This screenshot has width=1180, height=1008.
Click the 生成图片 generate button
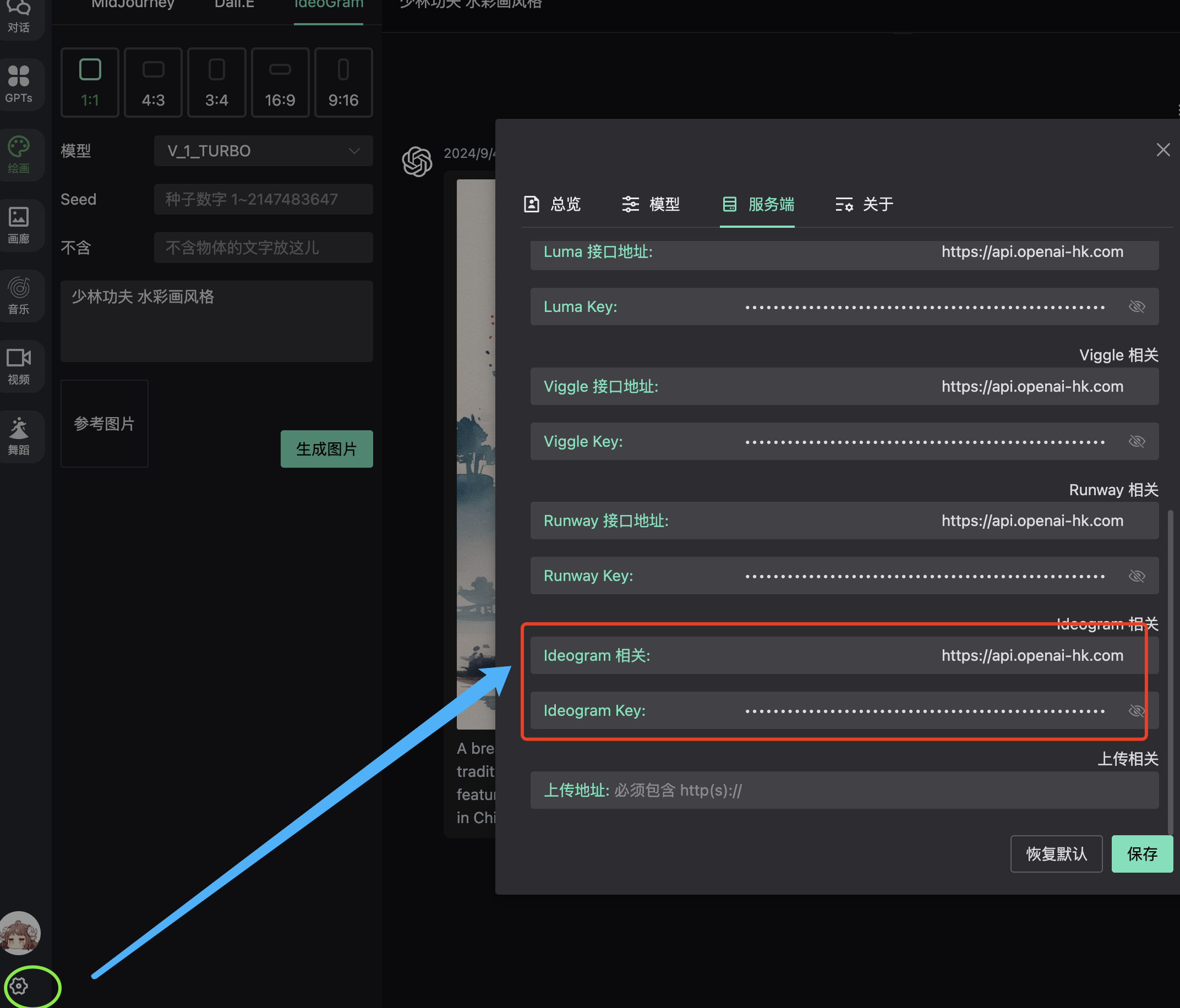(326, 449)
